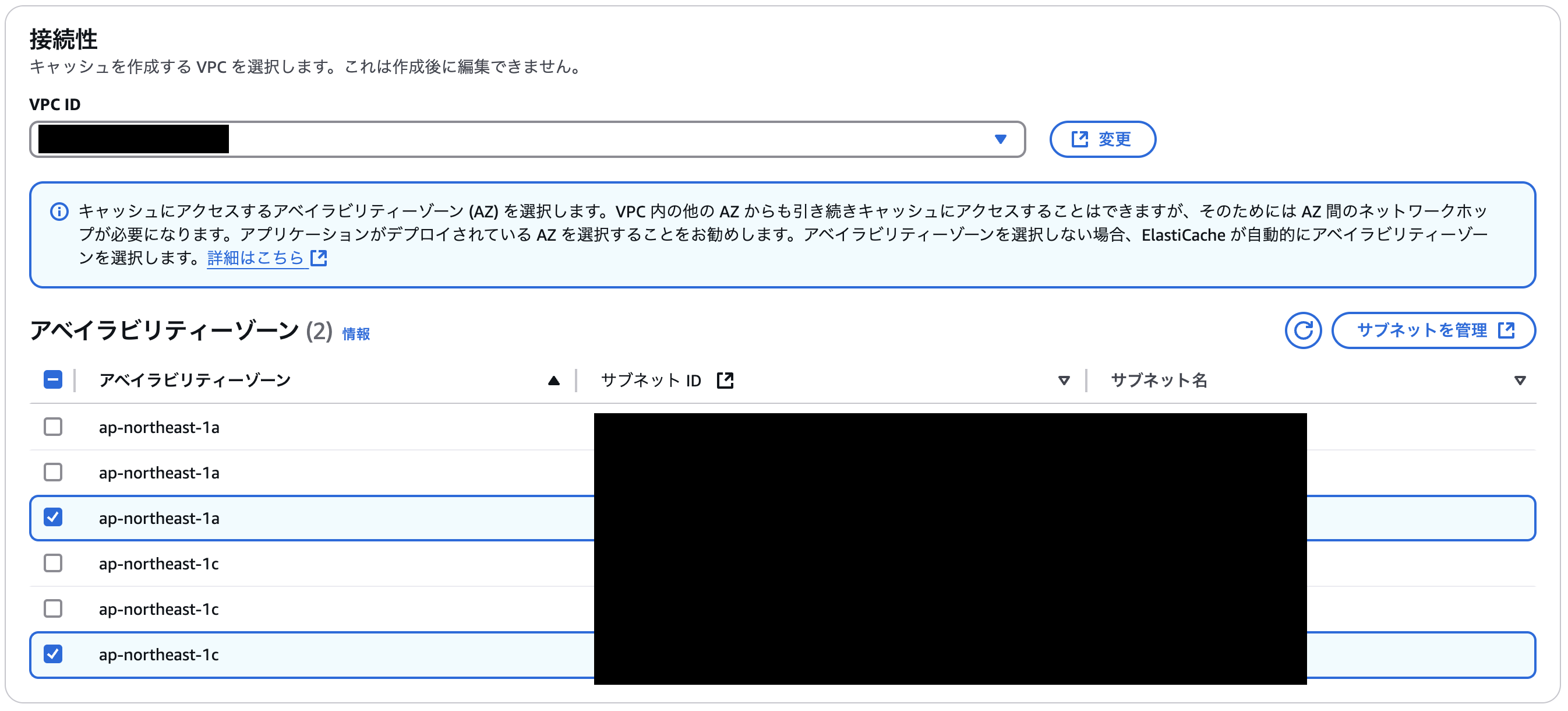Open the external link icon beside サブネット ID header
The height and width of the screenshot is (711, 1568).
pyautogui.click(x=726, y=379)
